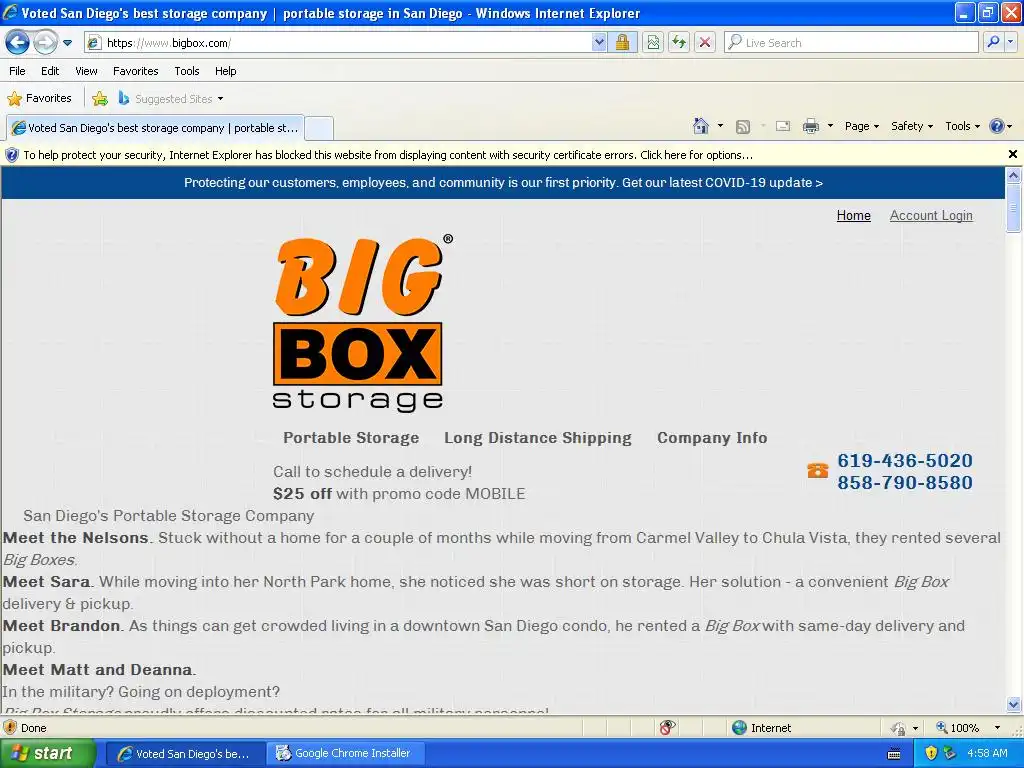The image size is (1024, 768).
Task: Open the Favorites star button
Action: point(39,99)
